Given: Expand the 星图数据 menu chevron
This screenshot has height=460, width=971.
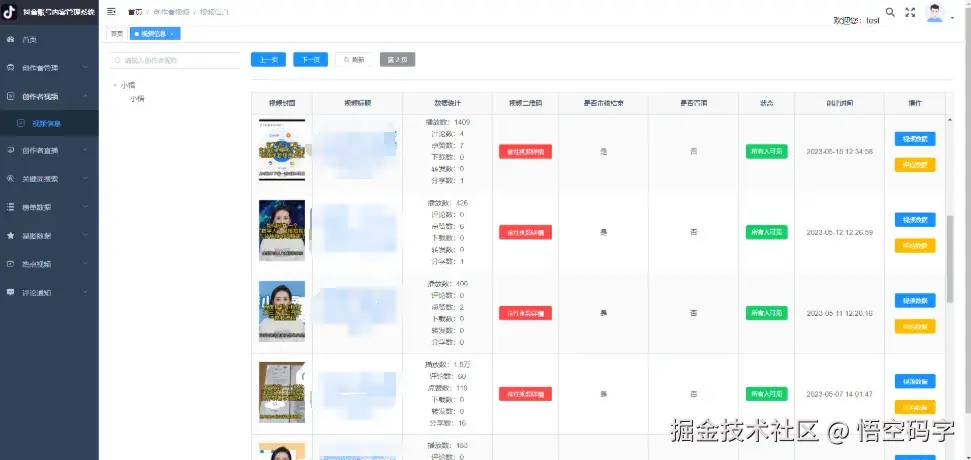Looking at the screenshot, I should click(85, 235).
